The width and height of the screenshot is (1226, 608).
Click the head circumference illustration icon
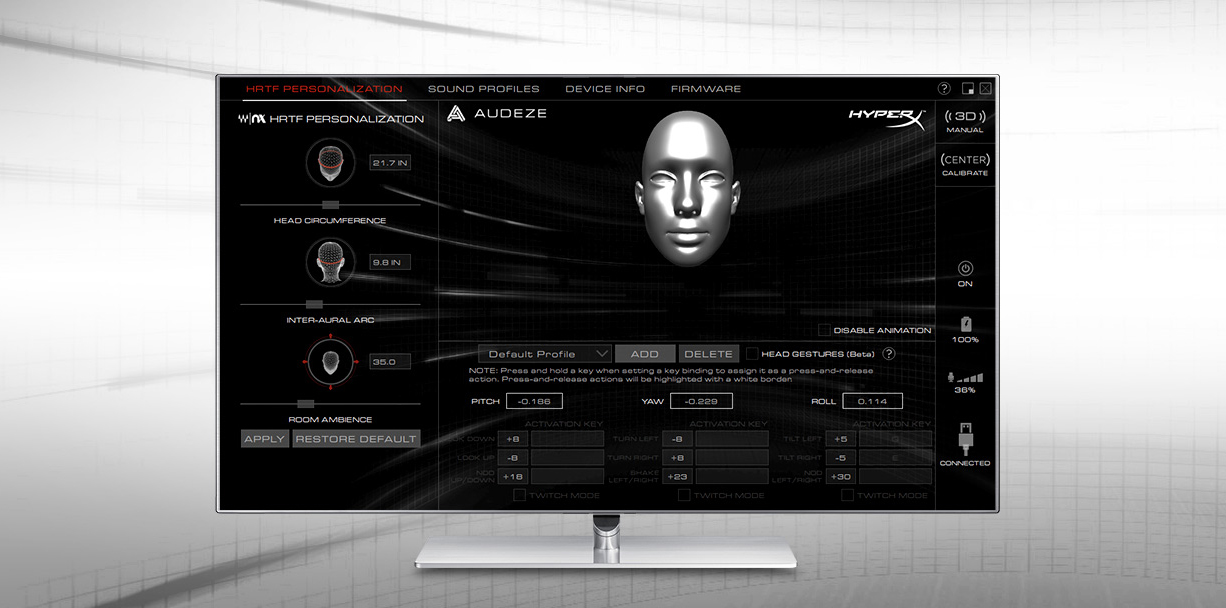[330, 163]
